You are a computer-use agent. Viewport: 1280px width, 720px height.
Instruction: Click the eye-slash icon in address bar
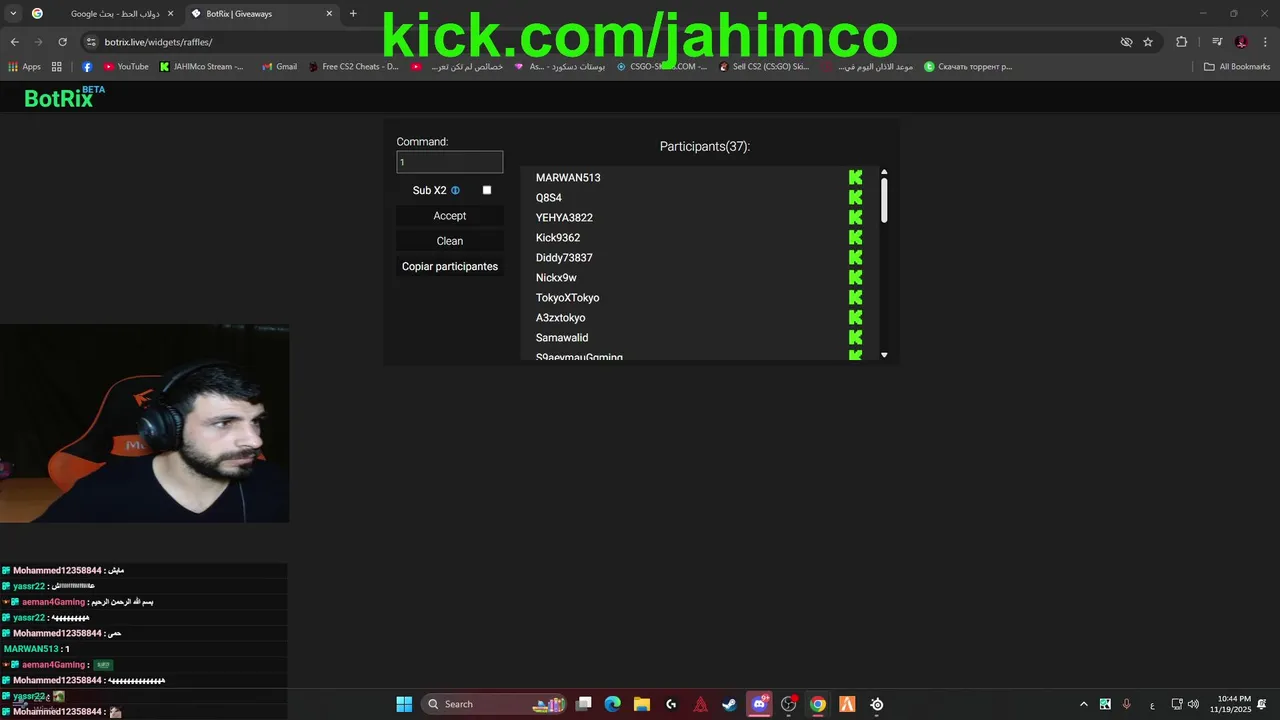(1126, 42)
